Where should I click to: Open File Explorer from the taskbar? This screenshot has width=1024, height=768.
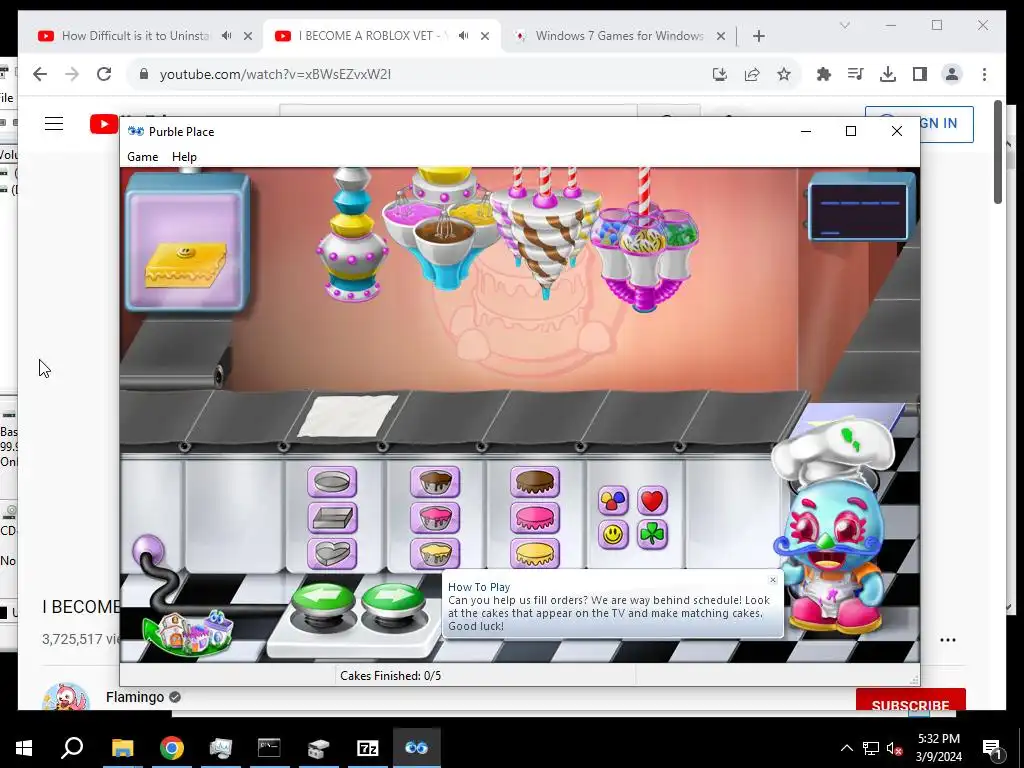122,748
